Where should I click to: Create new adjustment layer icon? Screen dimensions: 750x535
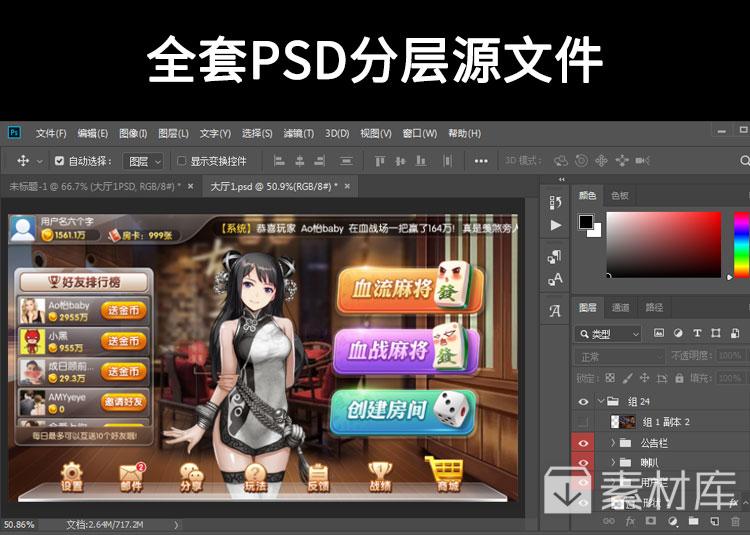[673, 521]
